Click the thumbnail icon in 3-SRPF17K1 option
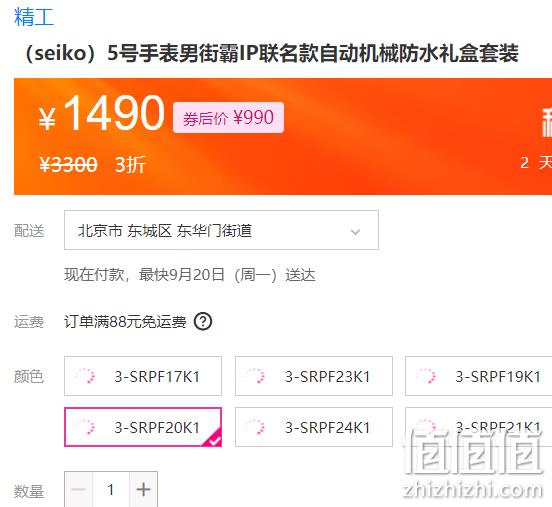Viewport: 552px width, 507px height. [x=85, y=376]
